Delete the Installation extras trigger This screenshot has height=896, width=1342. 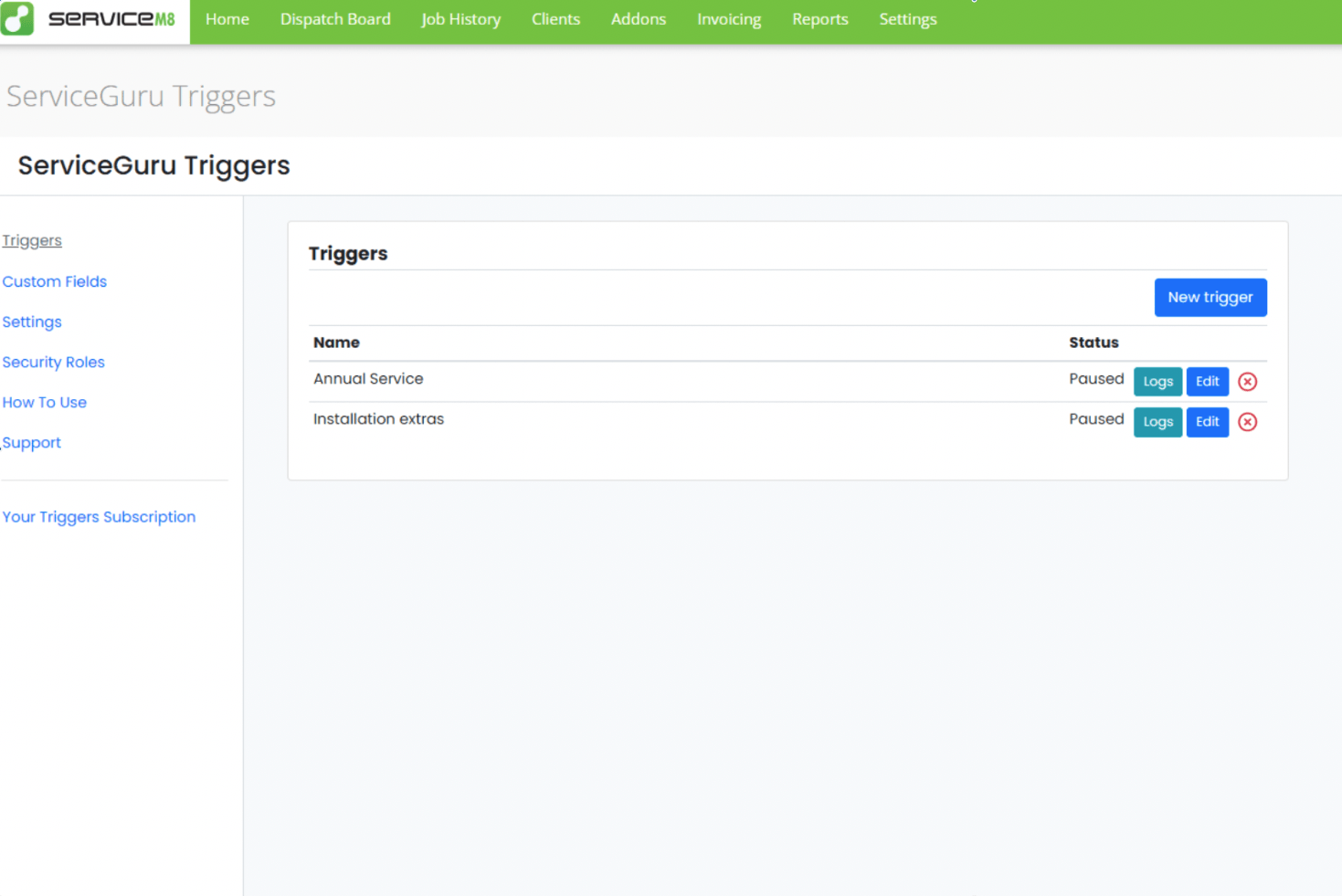point(1247,422)
